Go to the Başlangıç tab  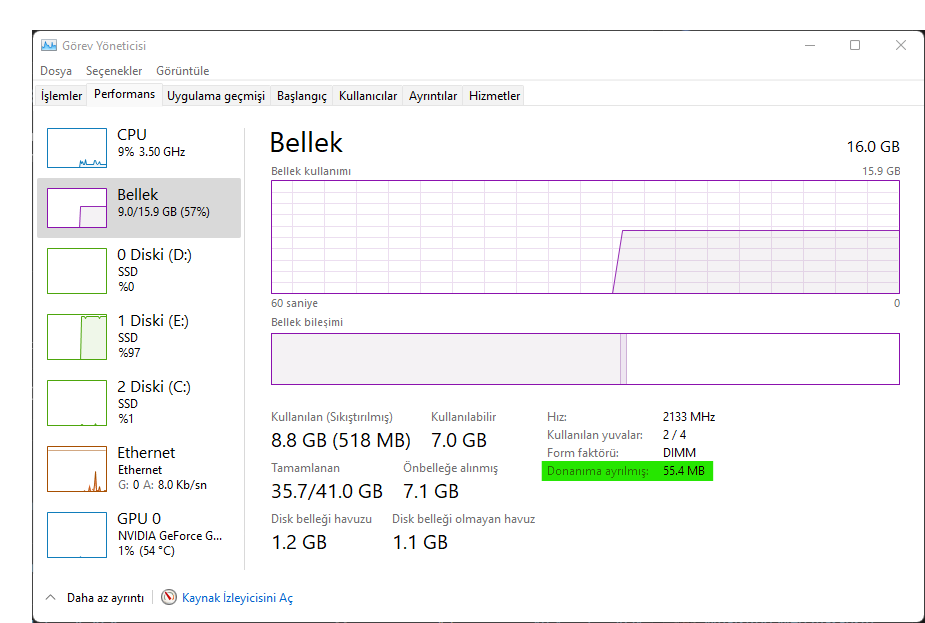302,96
